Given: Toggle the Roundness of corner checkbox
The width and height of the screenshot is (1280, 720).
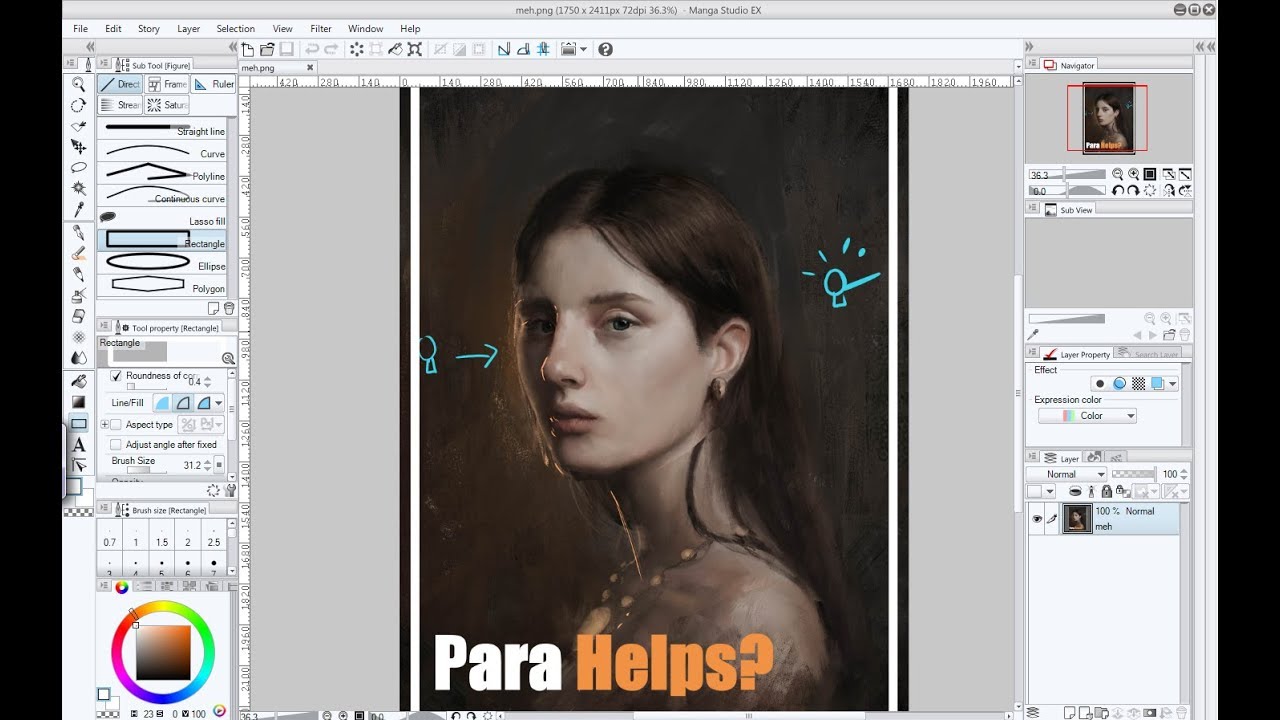Looking at the screenshot, I should tap(116, 376).
